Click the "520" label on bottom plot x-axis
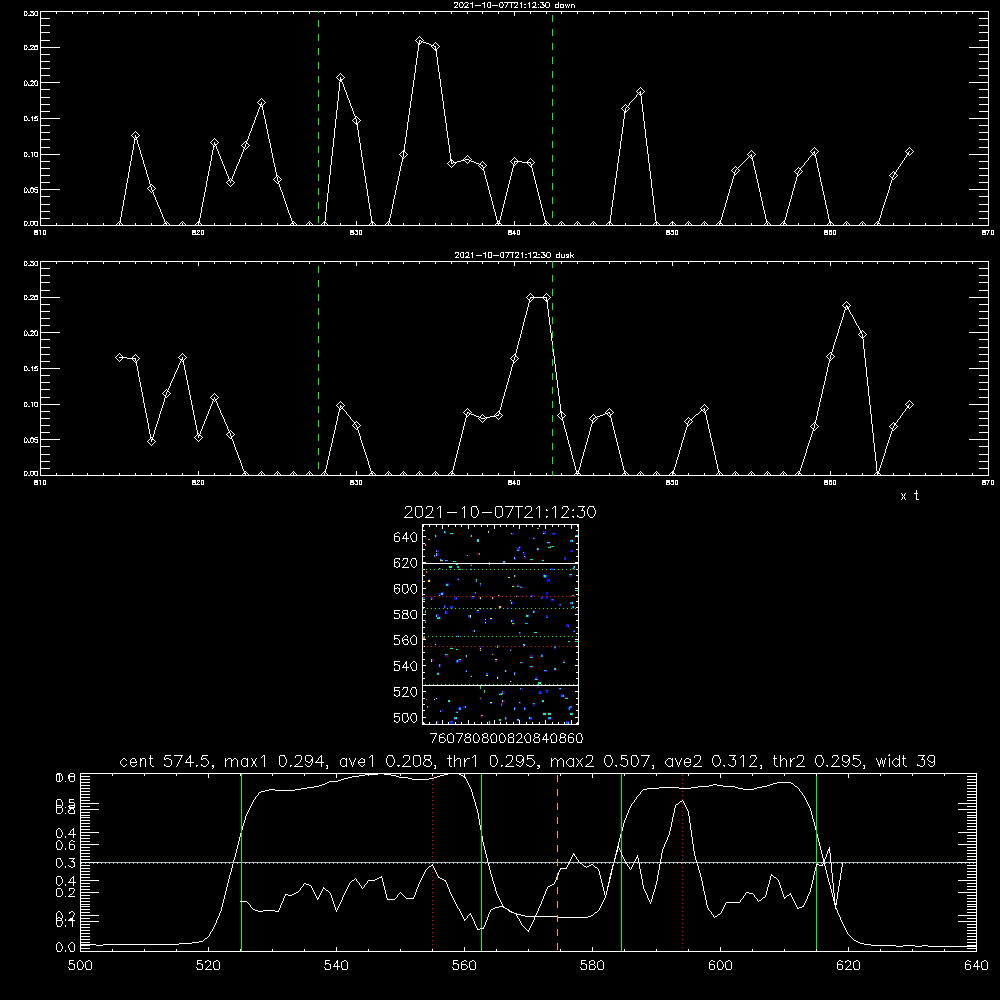The height and width of the screenshot is (1000, 1000). (x=208, y=966)
